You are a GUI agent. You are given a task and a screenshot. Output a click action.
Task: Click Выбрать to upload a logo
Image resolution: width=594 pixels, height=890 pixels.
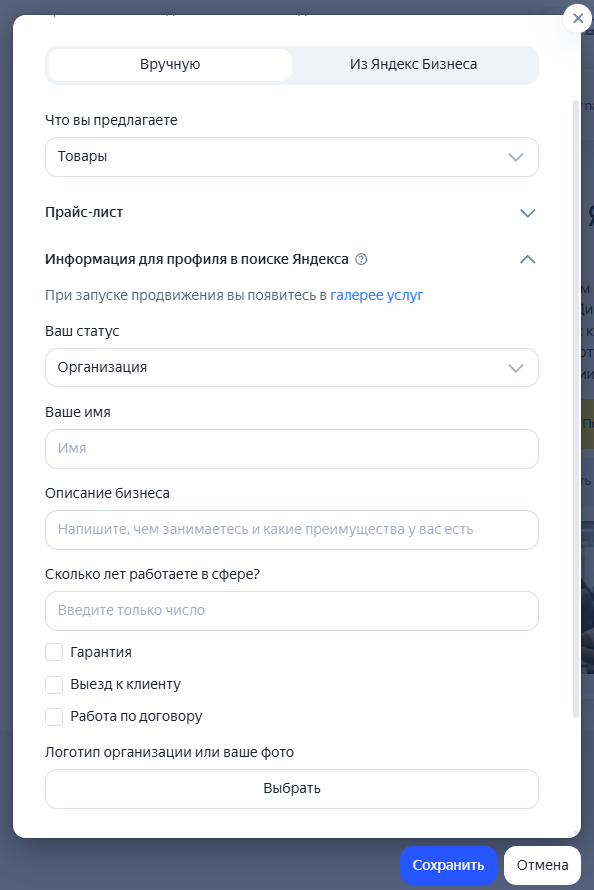[292, 789]
